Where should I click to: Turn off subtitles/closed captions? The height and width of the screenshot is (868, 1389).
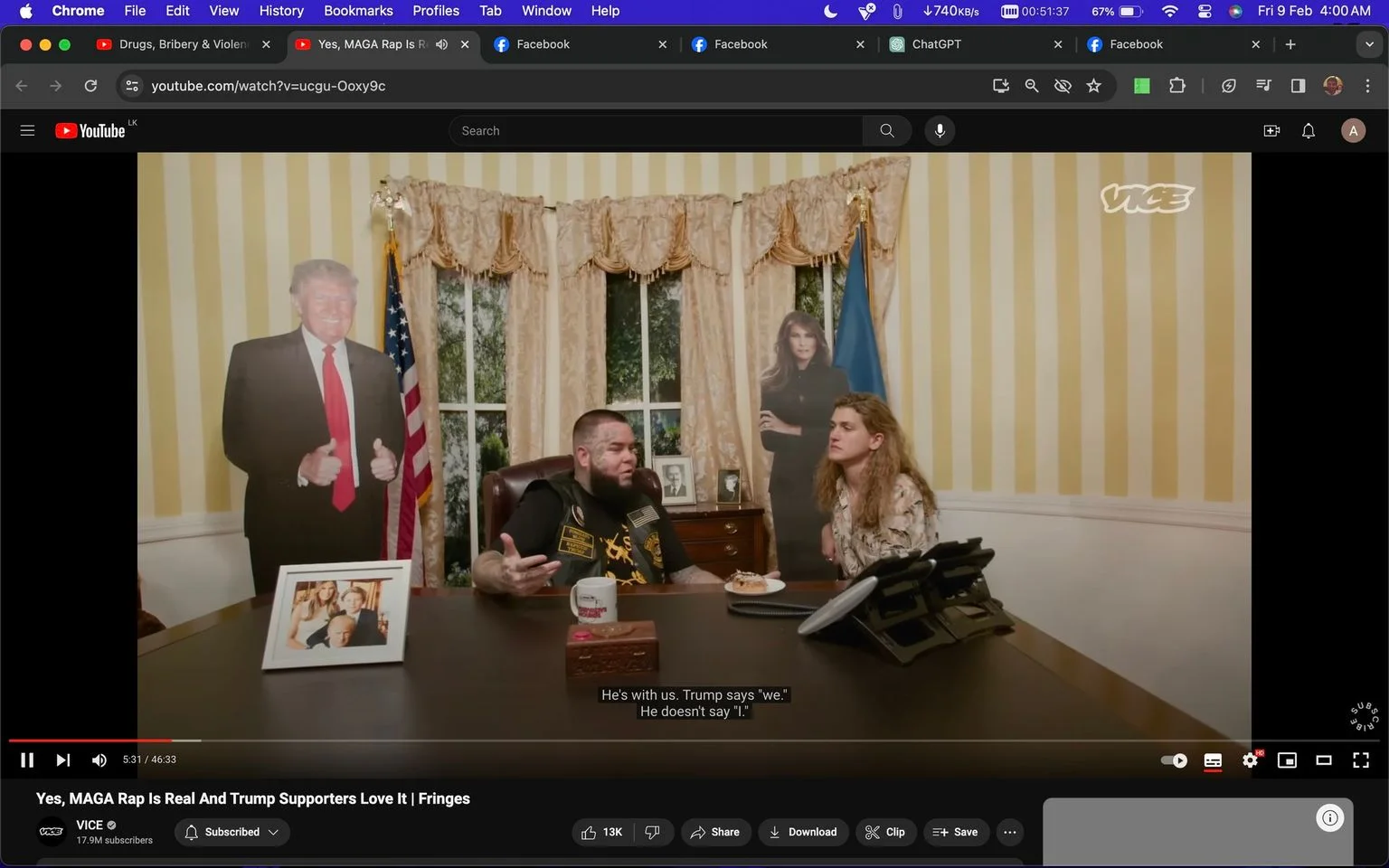(1213, 760)
